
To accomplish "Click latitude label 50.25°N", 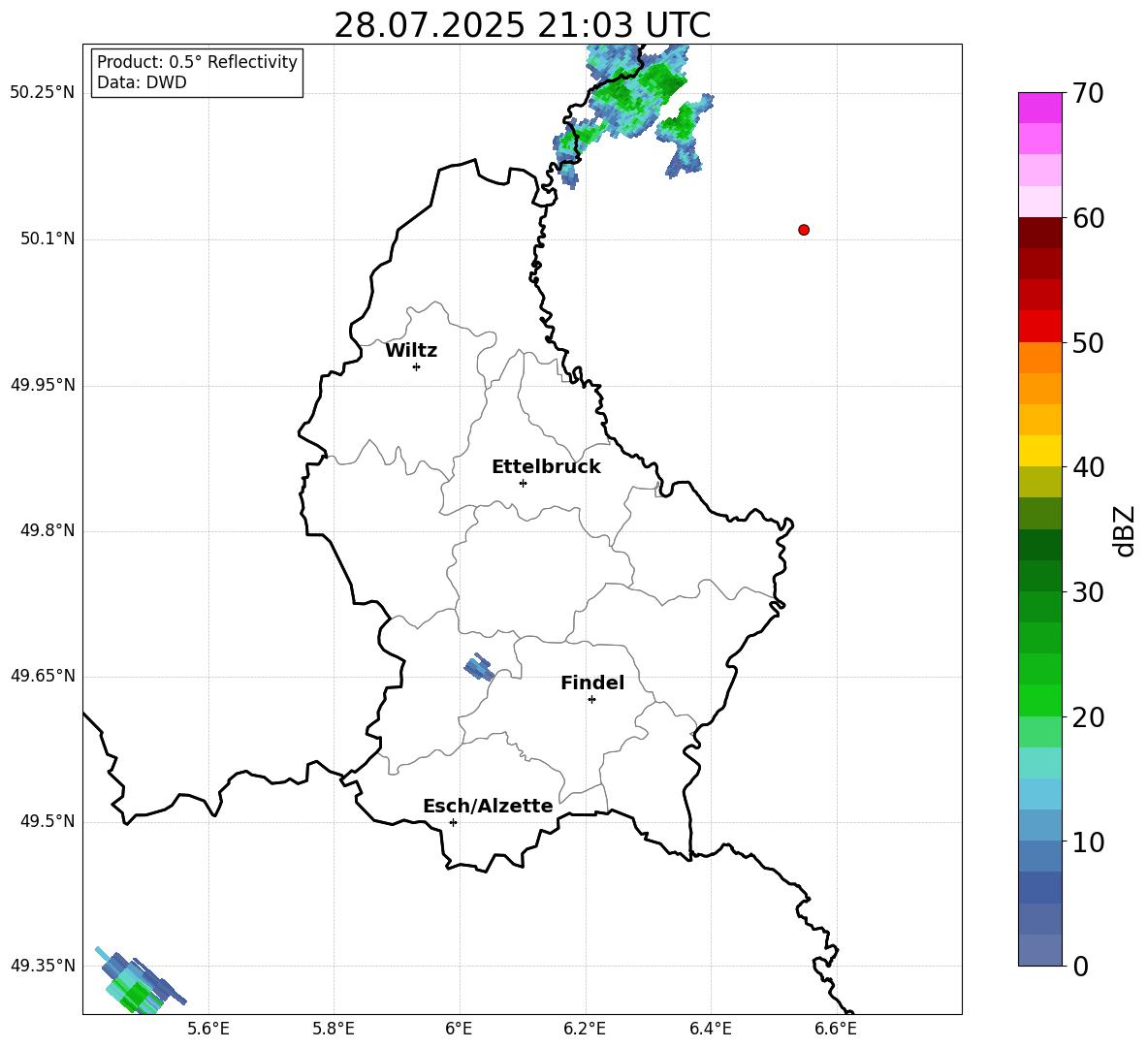I will click(x=43, y=93).
